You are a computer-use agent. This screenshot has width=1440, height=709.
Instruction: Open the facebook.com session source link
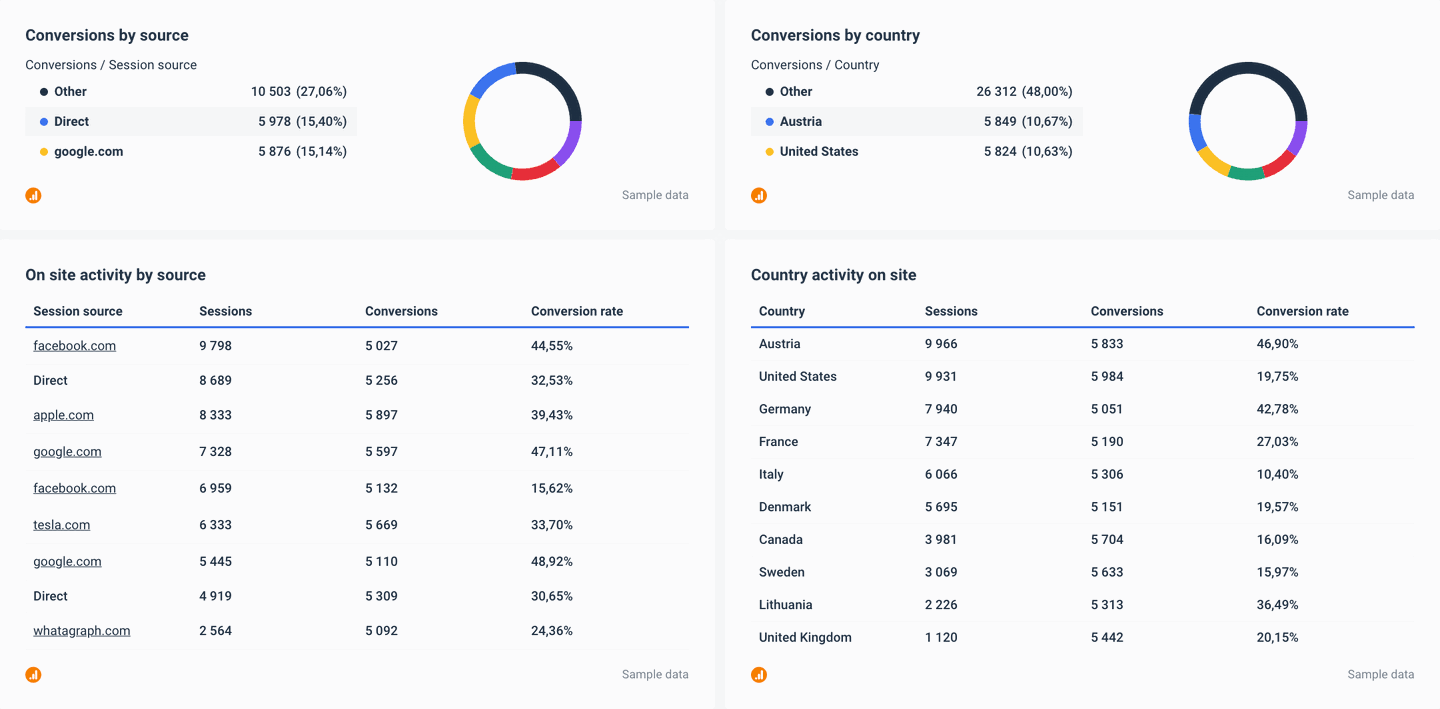74,345
